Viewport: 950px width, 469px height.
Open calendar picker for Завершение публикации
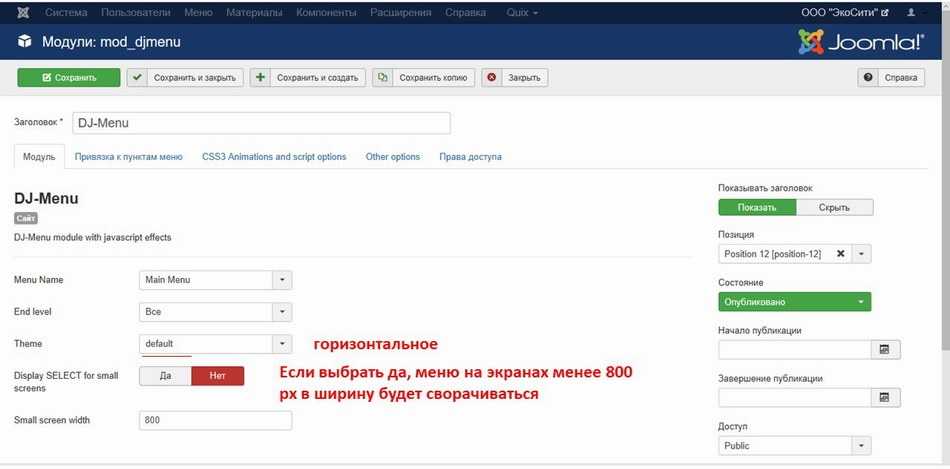884,398
